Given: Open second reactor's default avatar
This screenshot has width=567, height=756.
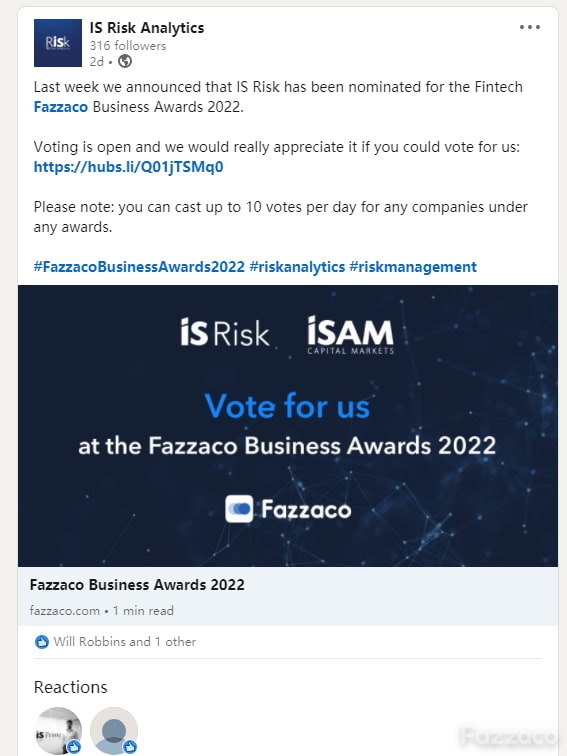Looking at the screenshot, I should (114, 730).
